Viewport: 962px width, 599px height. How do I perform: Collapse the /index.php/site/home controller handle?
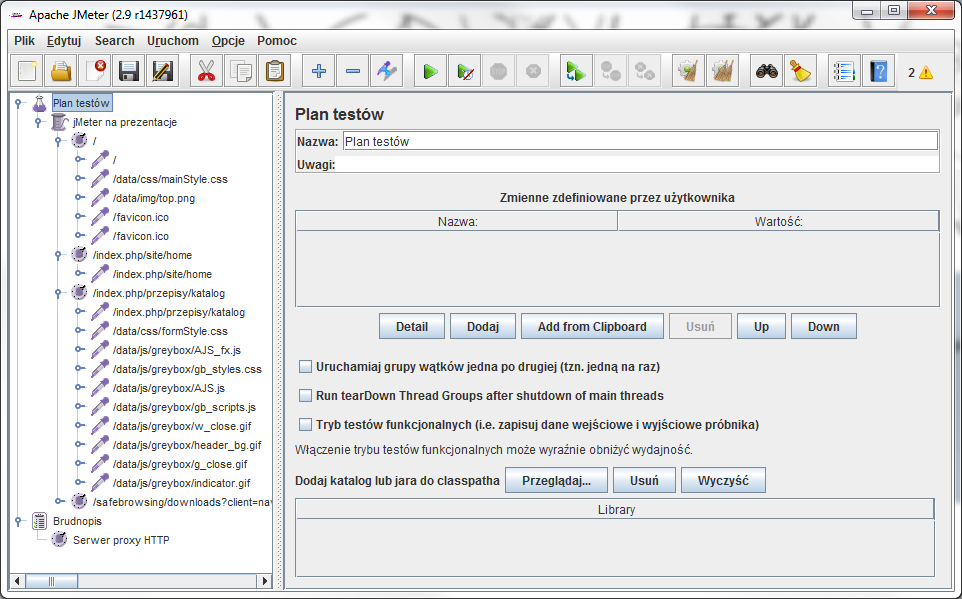pyautogui.click(x=58, y=255)
